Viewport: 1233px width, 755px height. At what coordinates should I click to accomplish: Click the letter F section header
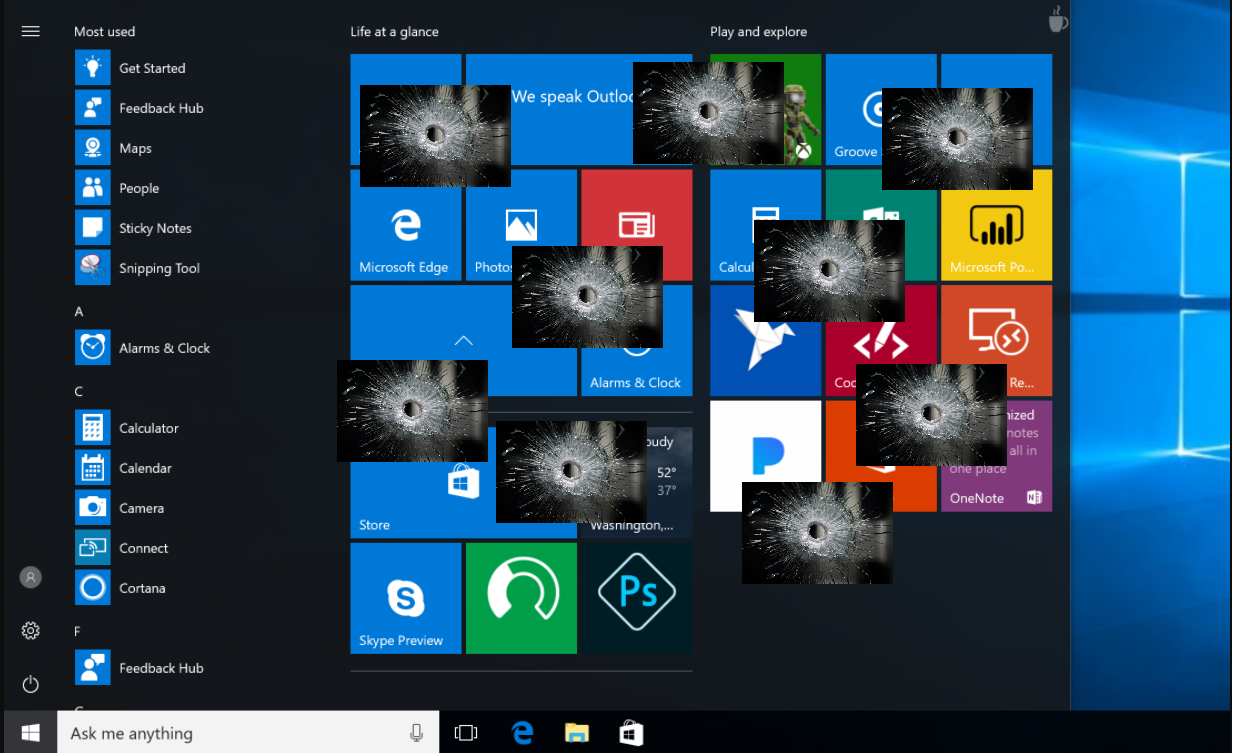pos(78,631)
